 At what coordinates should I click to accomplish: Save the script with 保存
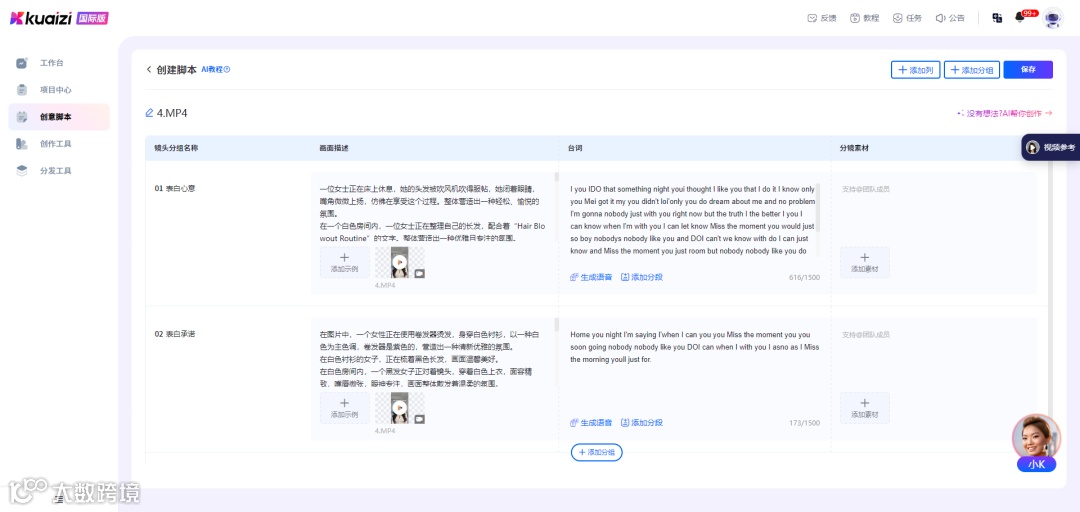(1028, 70)
